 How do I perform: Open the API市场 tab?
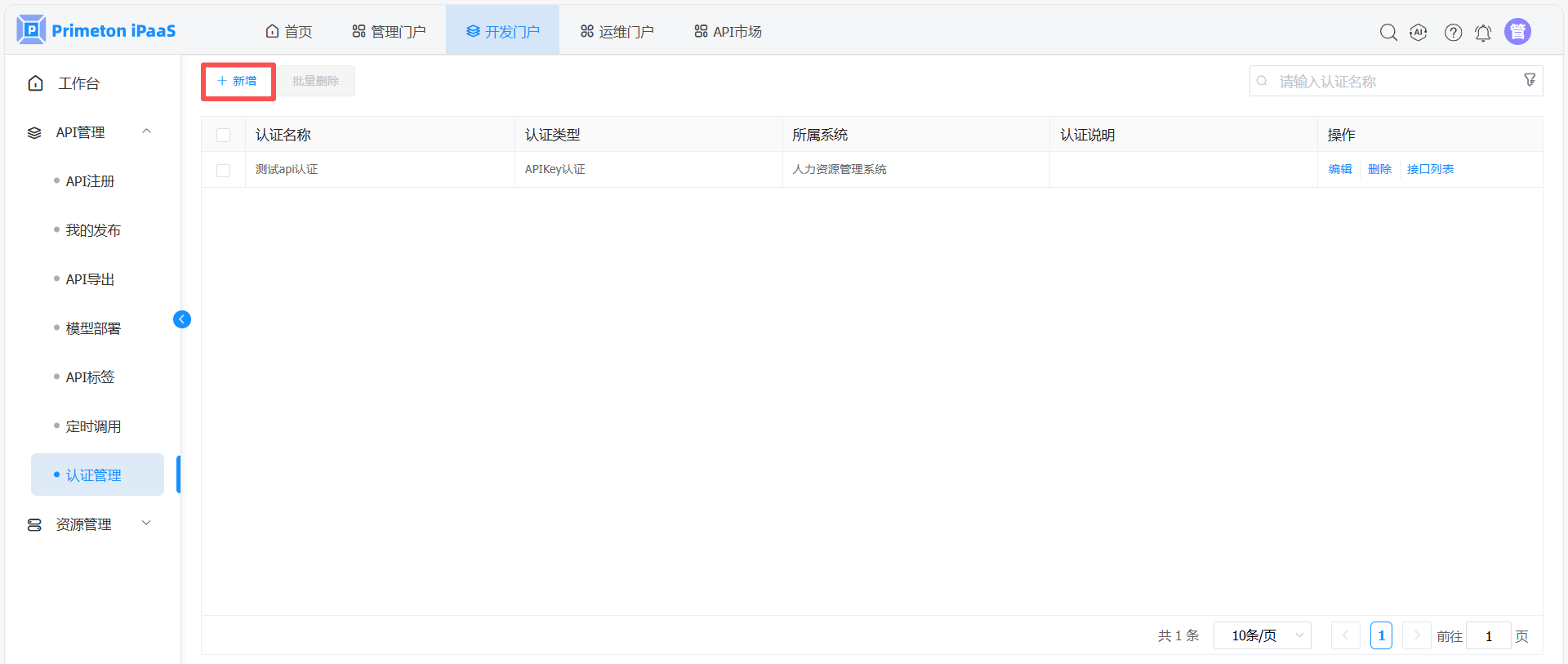(x=728, y=32)
